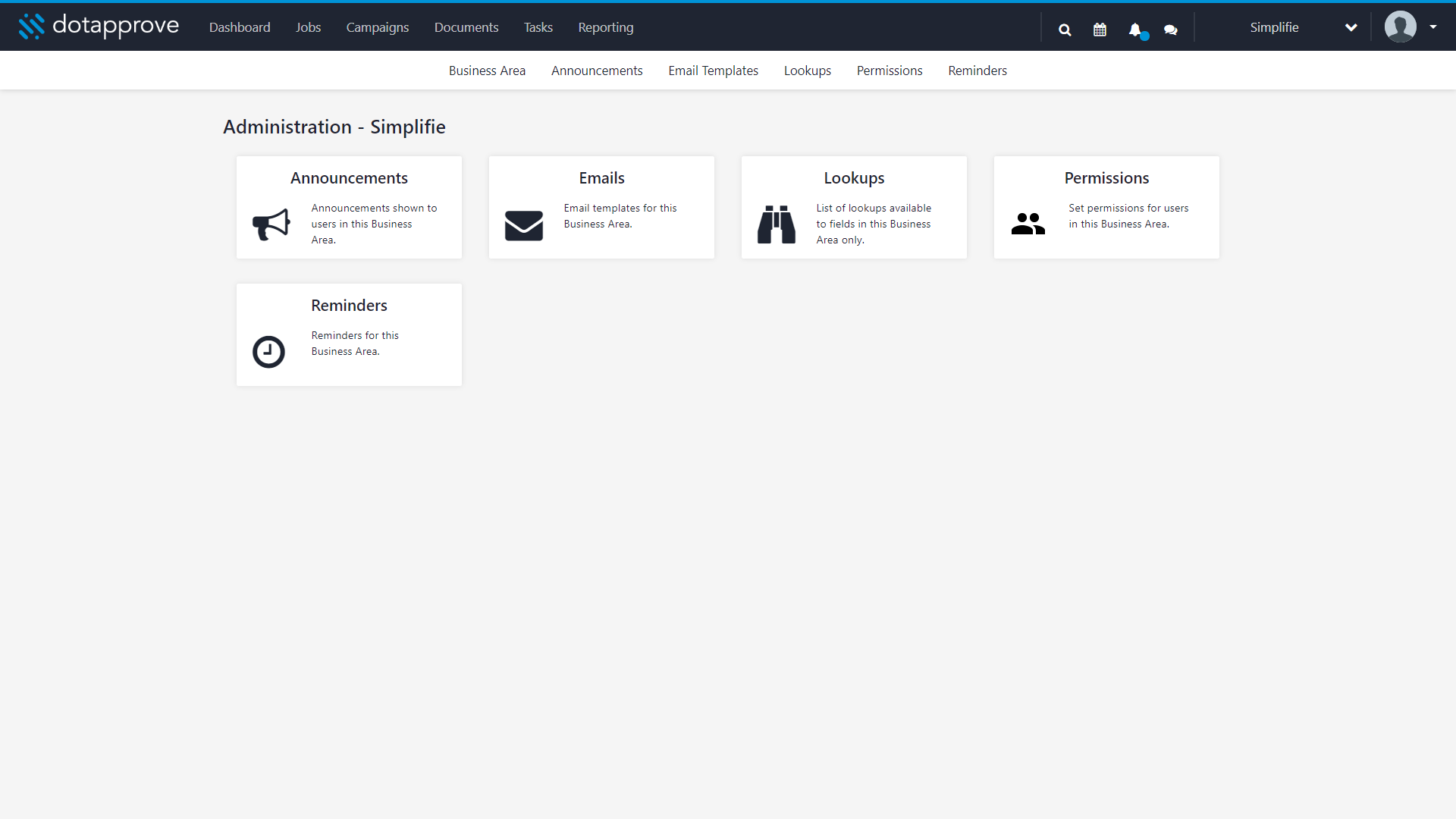The width and height of the screenshot is (1456, 819).
Task: Open Campaigns in top navigation
Action: coord(378,27)
